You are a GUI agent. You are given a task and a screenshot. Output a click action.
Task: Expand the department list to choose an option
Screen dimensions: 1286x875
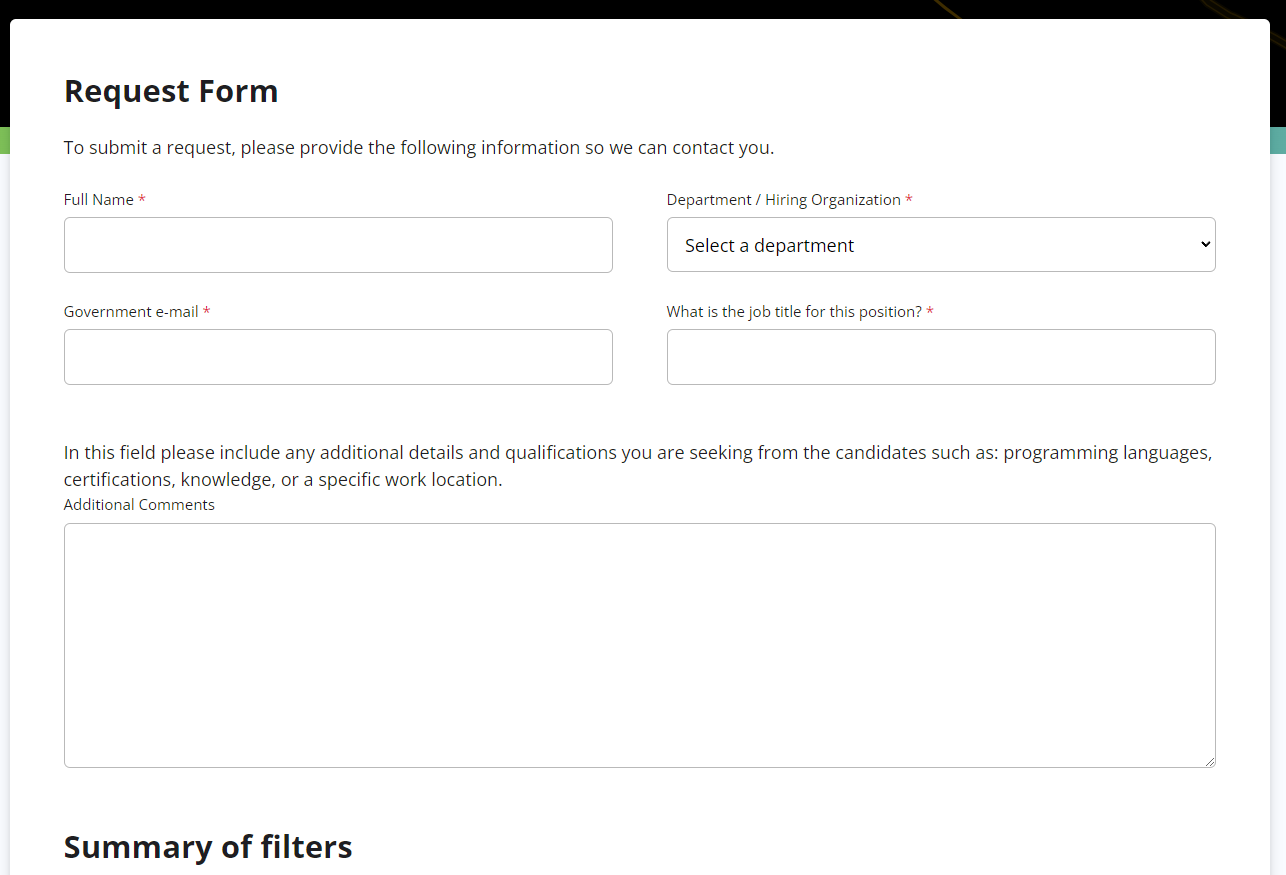tap(940, 244)
